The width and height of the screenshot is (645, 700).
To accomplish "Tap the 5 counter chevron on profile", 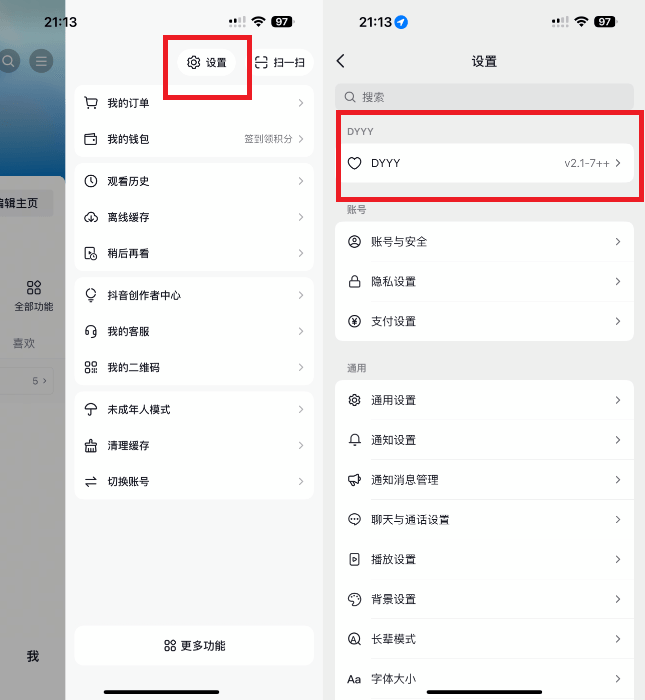I will 45,381.
